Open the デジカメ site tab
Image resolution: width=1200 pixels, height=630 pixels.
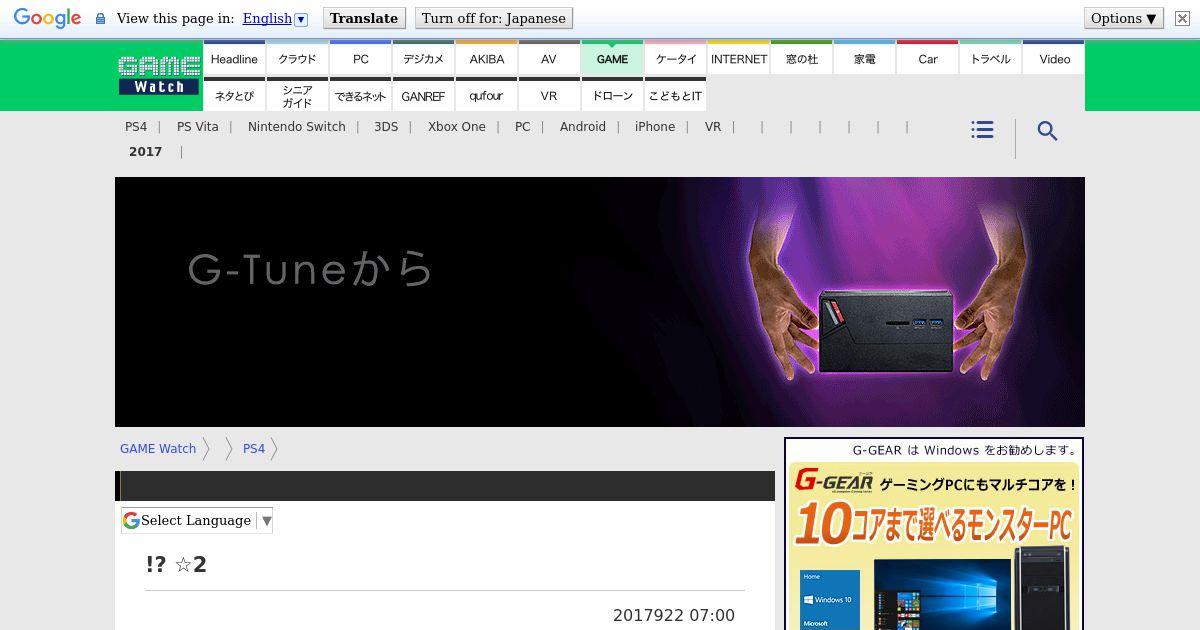click(423, 59)
